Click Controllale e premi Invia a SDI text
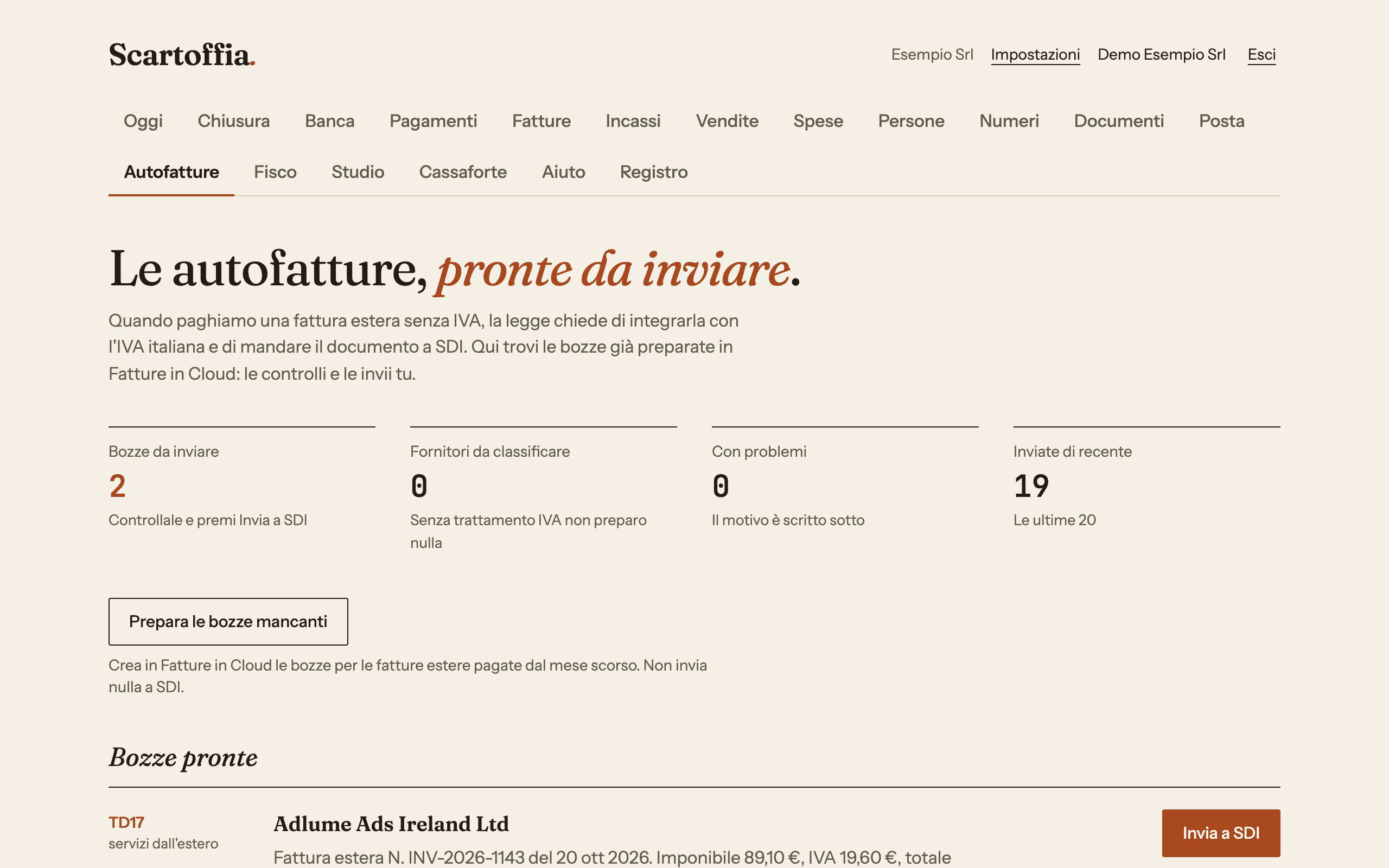The height and width of the screenshot is (868, 1389). point(208,520)
